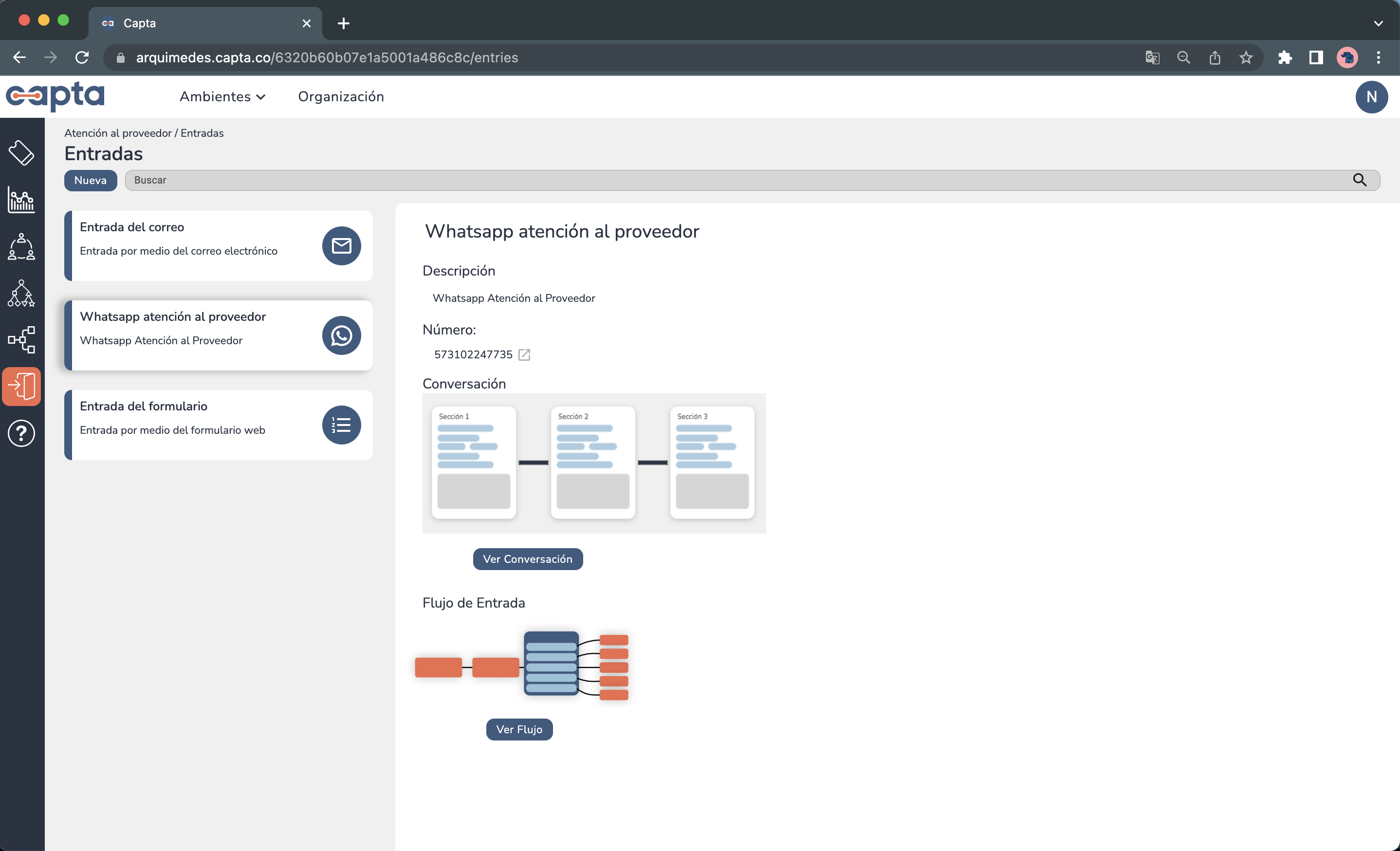
Task: Open the tickets tag icon in sidebar
Action: [21, 152]
